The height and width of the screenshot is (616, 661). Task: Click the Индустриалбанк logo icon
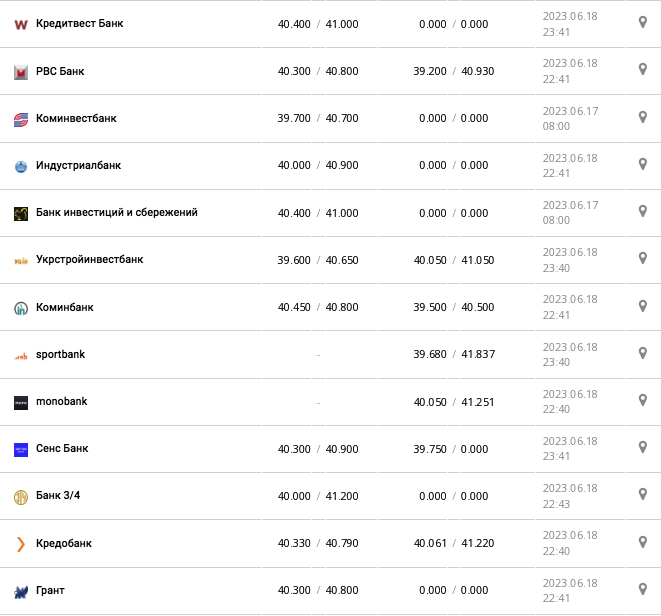tap(20, 166)
